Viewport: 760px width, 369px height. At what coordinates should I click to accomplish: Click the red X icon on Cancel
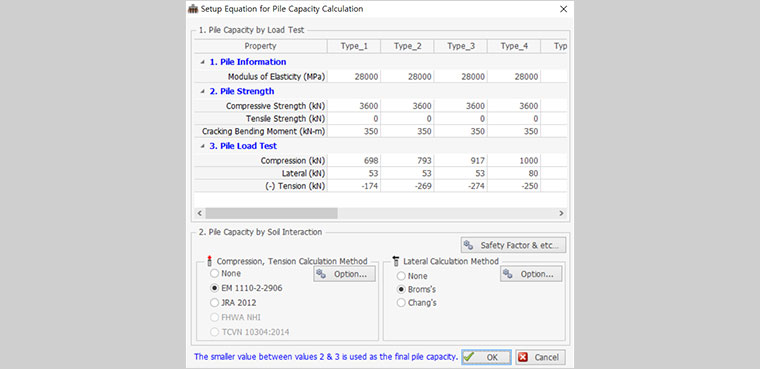click(523, 357)
